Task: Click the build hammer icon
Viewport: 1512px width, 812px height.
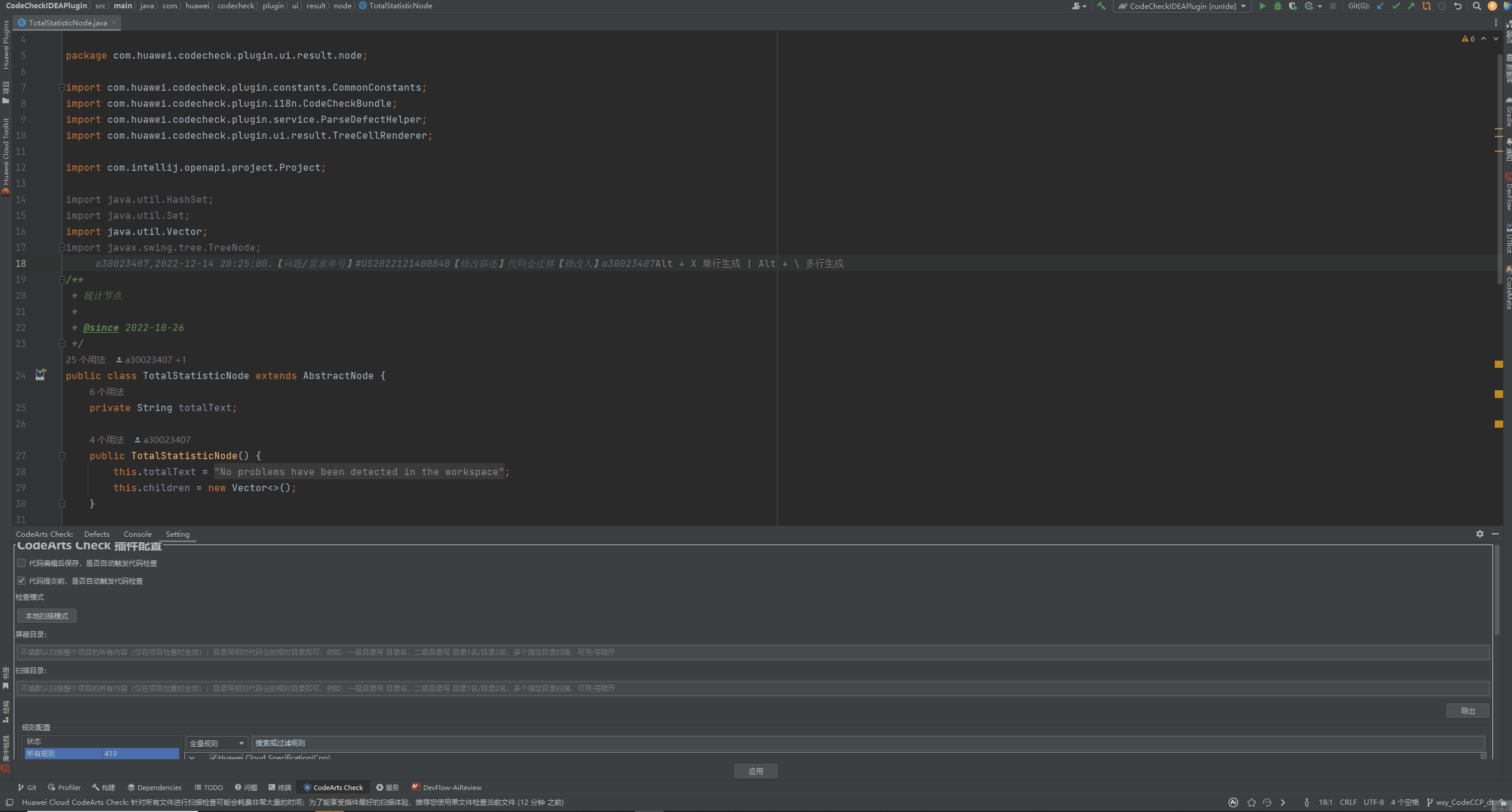Action: [1101, 6]
